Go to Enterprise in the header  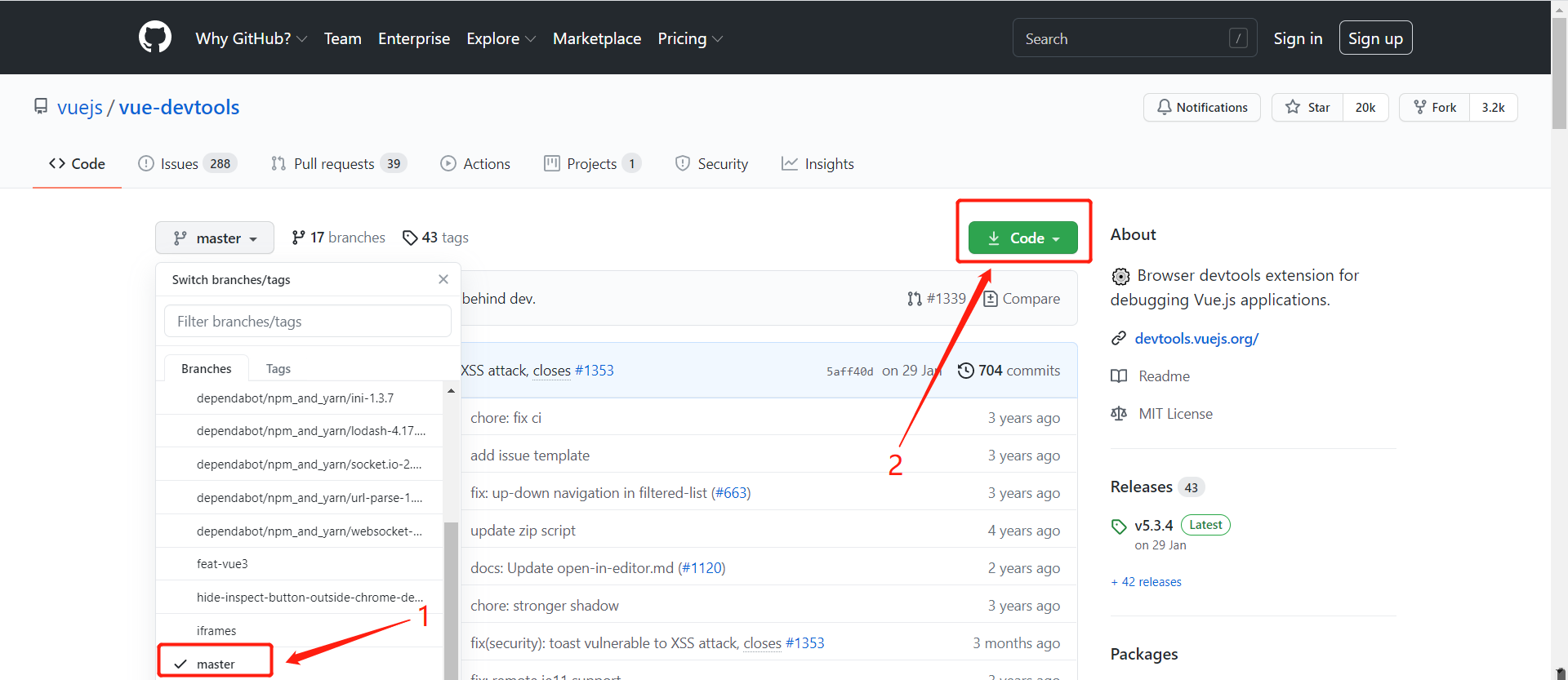click(414, 38)
